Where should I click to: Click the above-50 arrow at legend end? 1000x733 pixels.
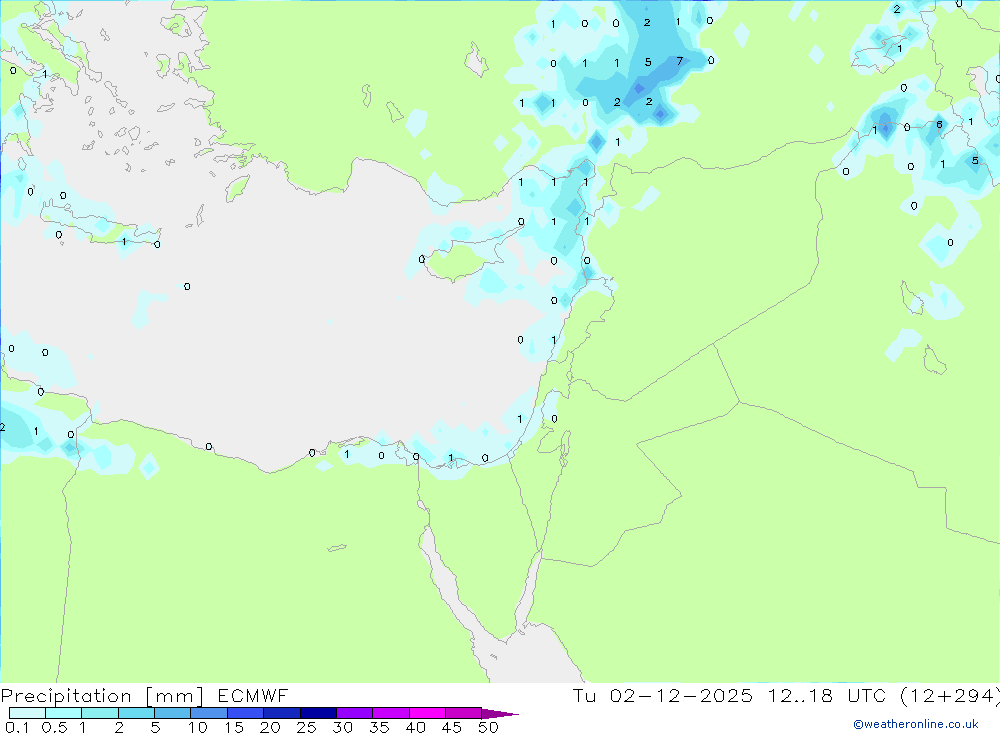coord(499,713)
